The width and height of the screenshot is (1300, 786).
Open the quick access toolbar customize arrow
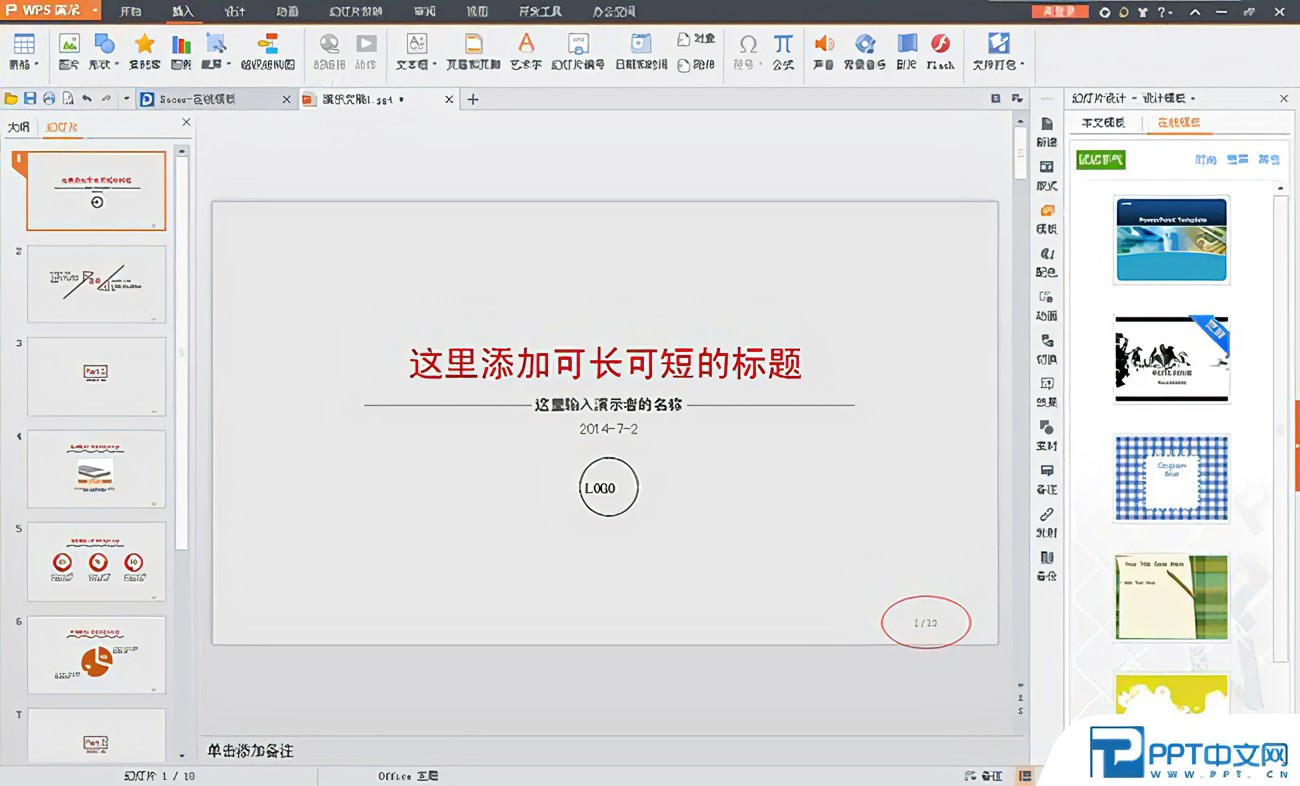click(126, 99)
